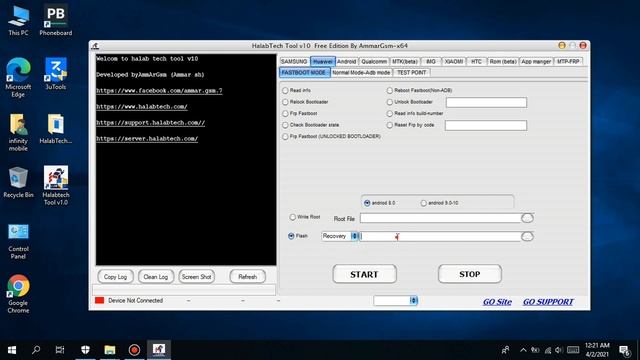The height and width of the screenshot is (360, 640).
Task: Select Frp Fastboot (UNLOCKED BOOTLOADER) option
Action: click(285, 136)
